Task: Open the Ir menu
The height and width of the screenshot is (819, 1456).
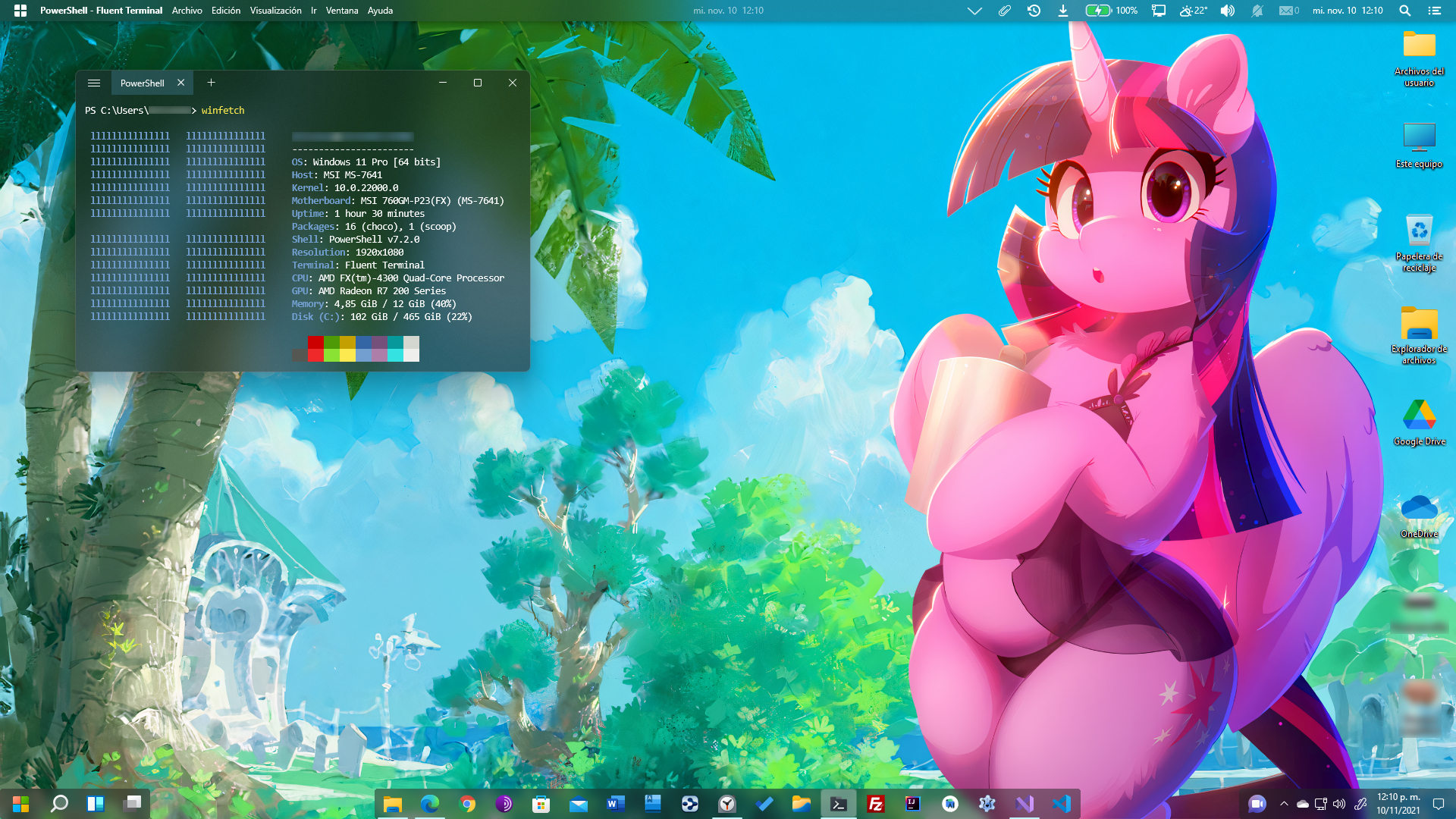Action: pyautogui.click(x=313, y=11)
